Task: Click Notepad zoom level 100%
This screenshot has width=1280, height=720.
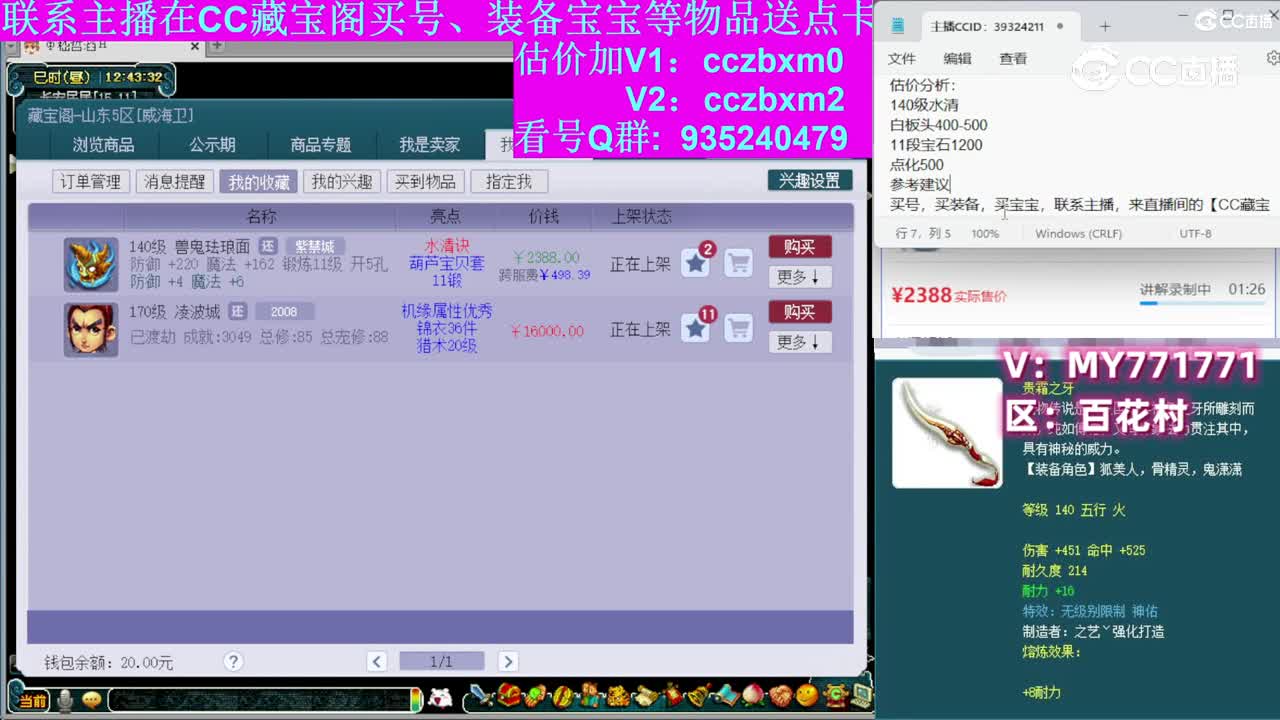Action: pos(985,233)
